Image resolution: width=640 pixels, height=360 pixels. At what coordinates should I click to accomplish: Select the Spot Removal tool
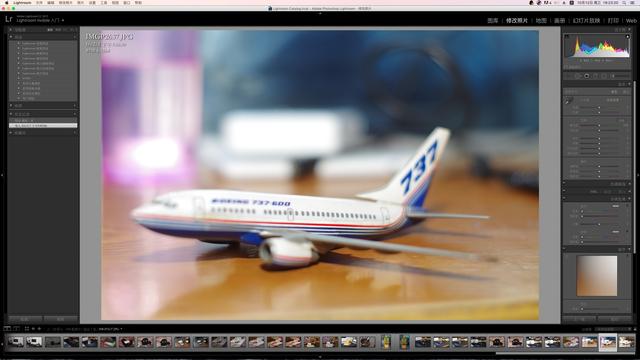(x=587, y=76)
